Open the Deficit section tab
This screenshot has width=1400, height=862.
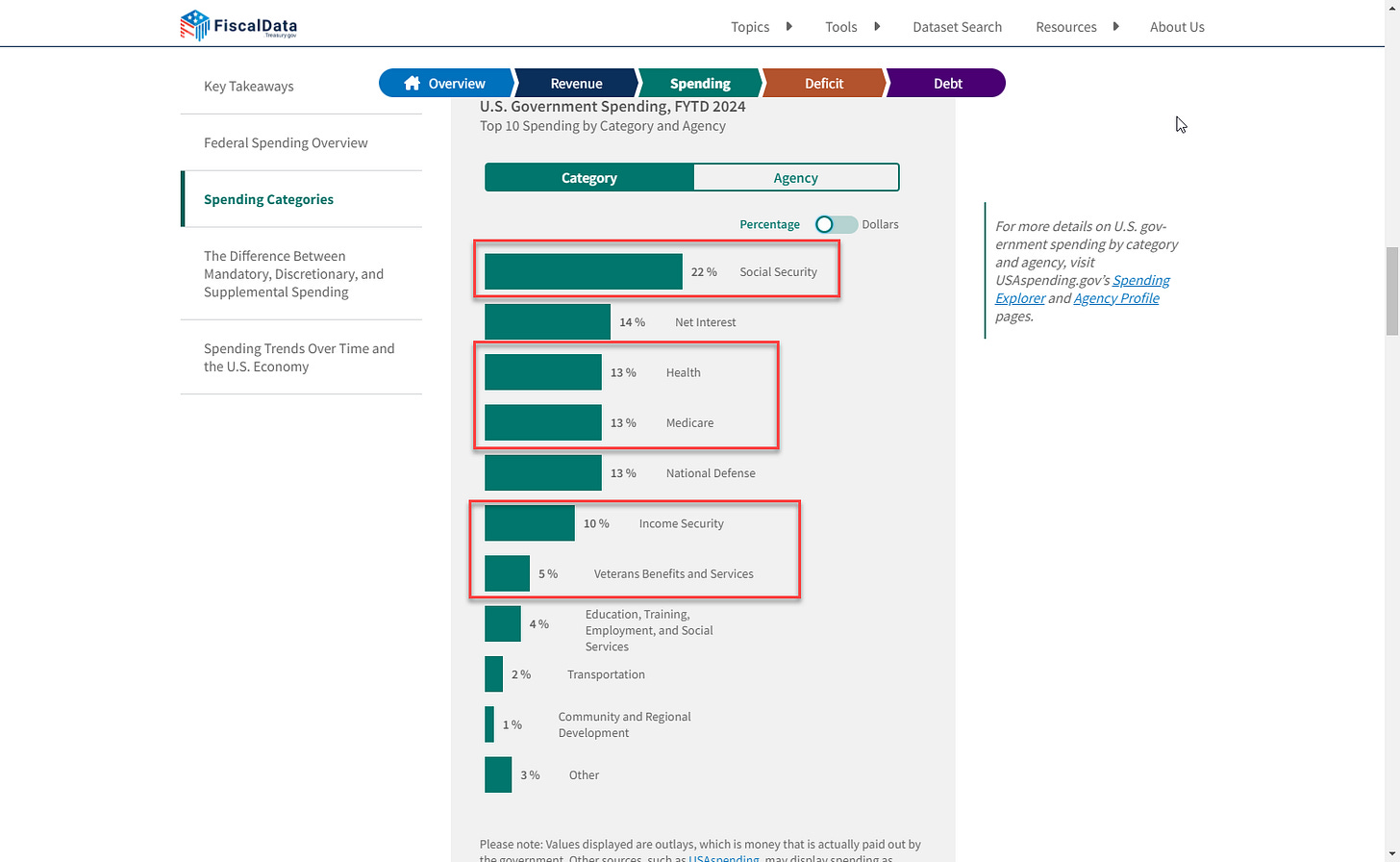pos(823,83)
